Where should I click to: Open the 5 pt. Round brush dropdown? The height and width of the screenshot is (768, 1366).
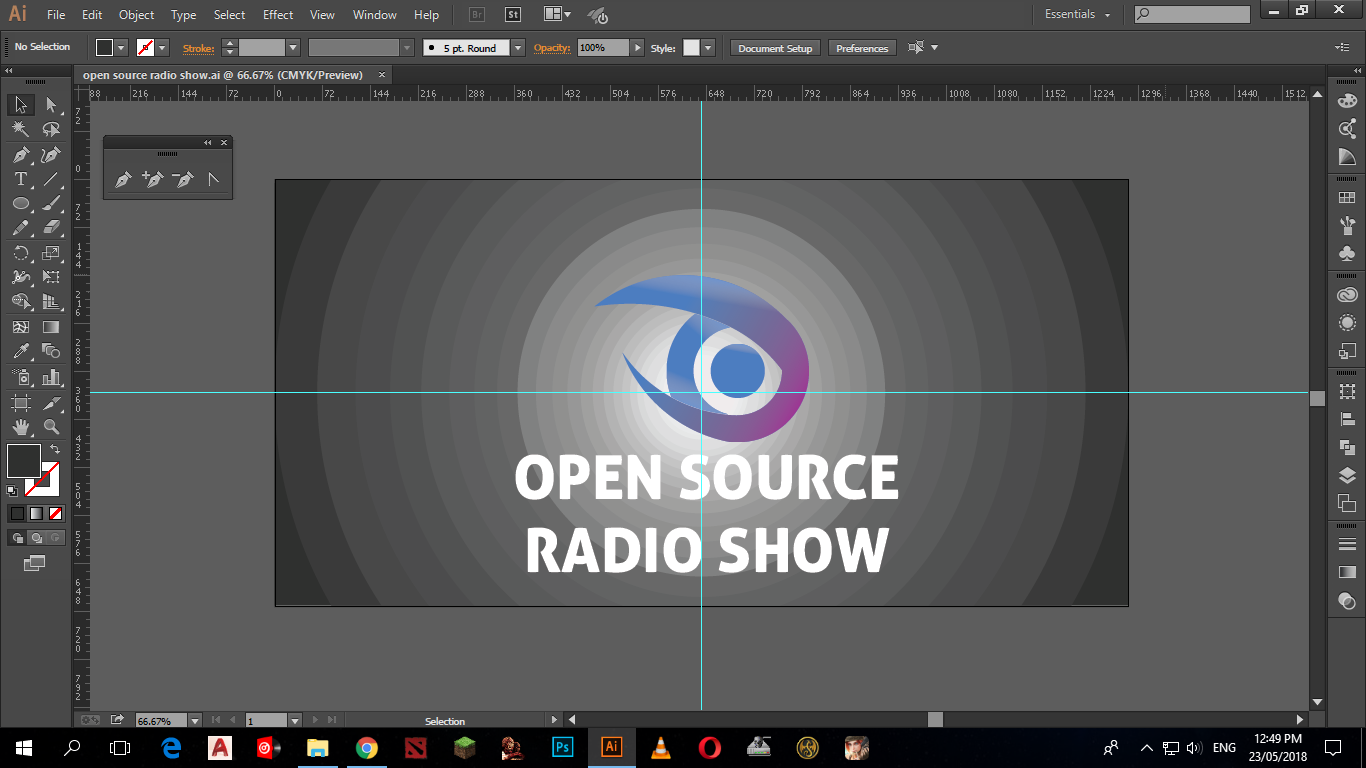tap(518, 48)
